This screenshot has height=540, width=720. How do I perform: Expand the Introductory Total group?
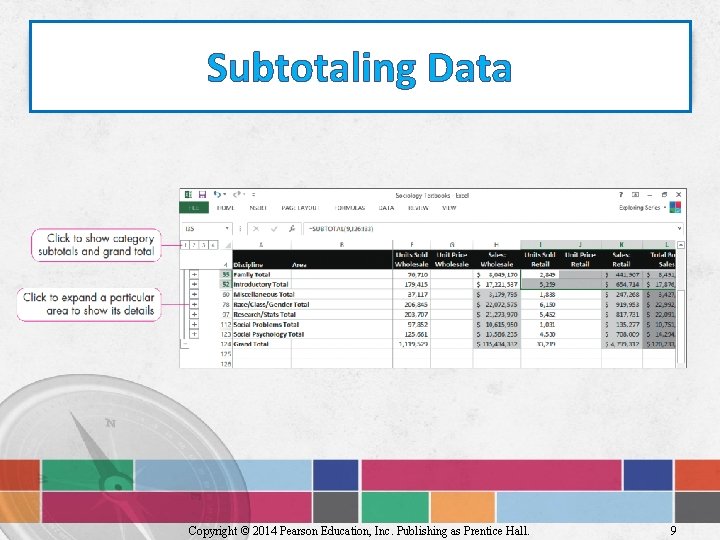click(x=194, y=284)
